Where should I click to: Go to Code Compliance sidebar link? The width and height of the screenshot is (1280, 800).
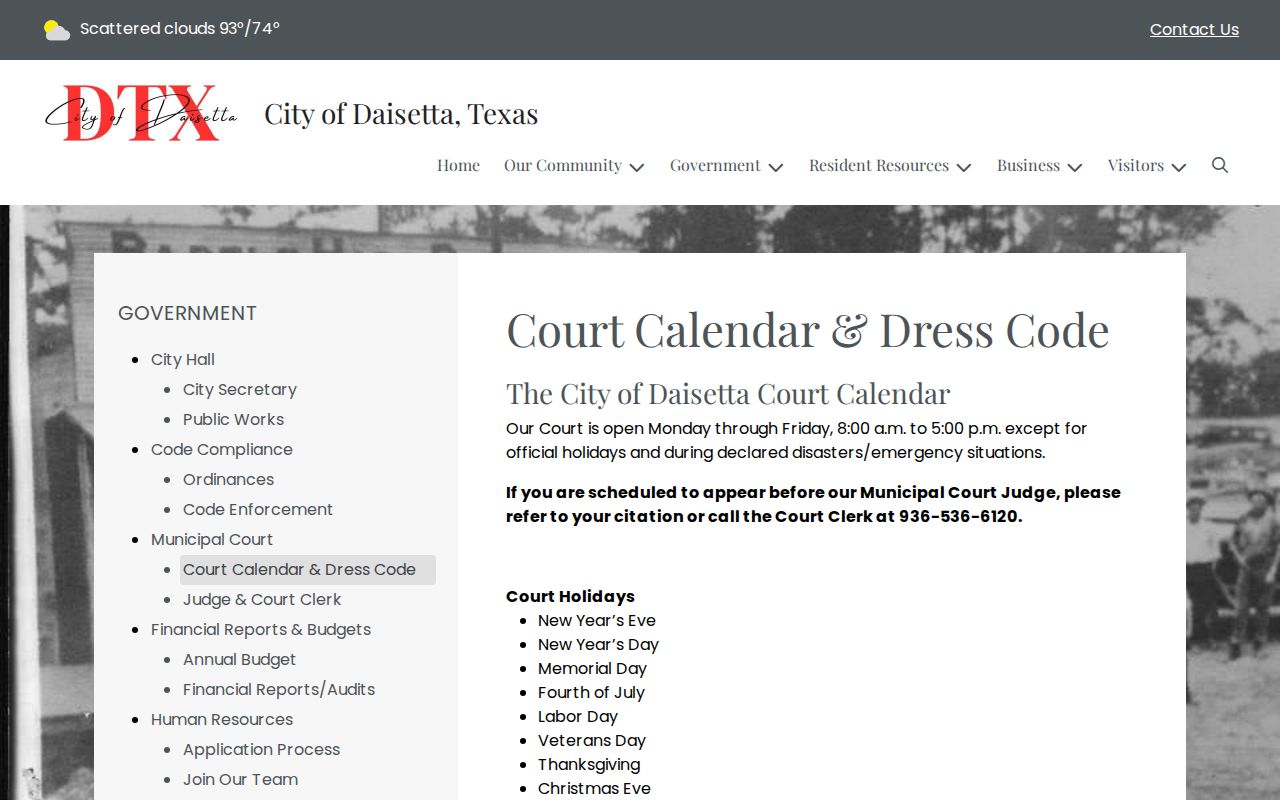click(222, 449)
